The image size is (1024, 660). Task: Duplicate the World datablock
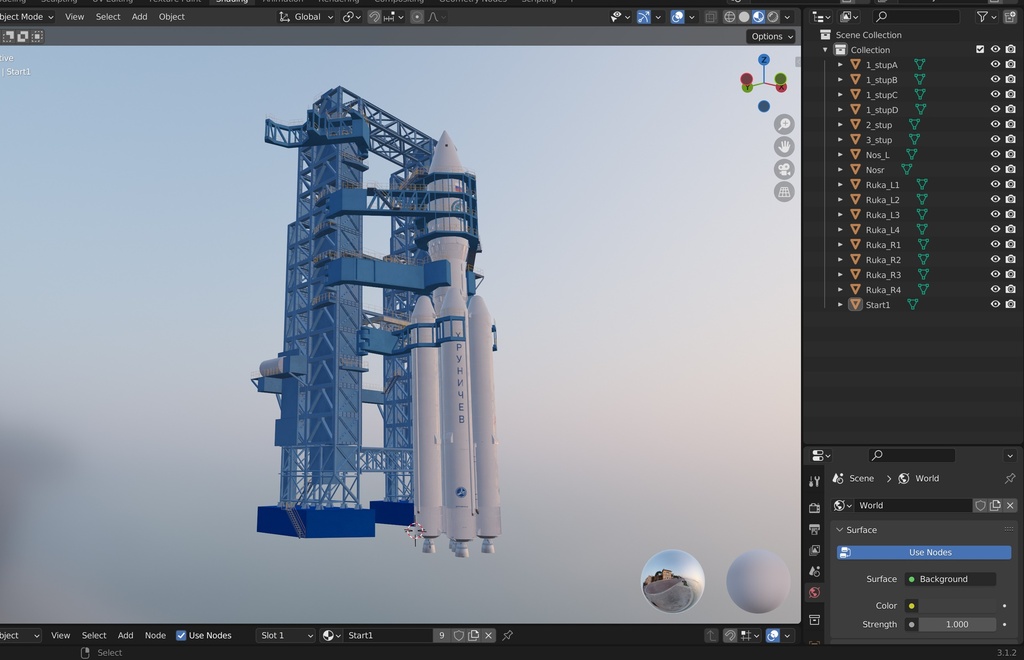(995, 505)
